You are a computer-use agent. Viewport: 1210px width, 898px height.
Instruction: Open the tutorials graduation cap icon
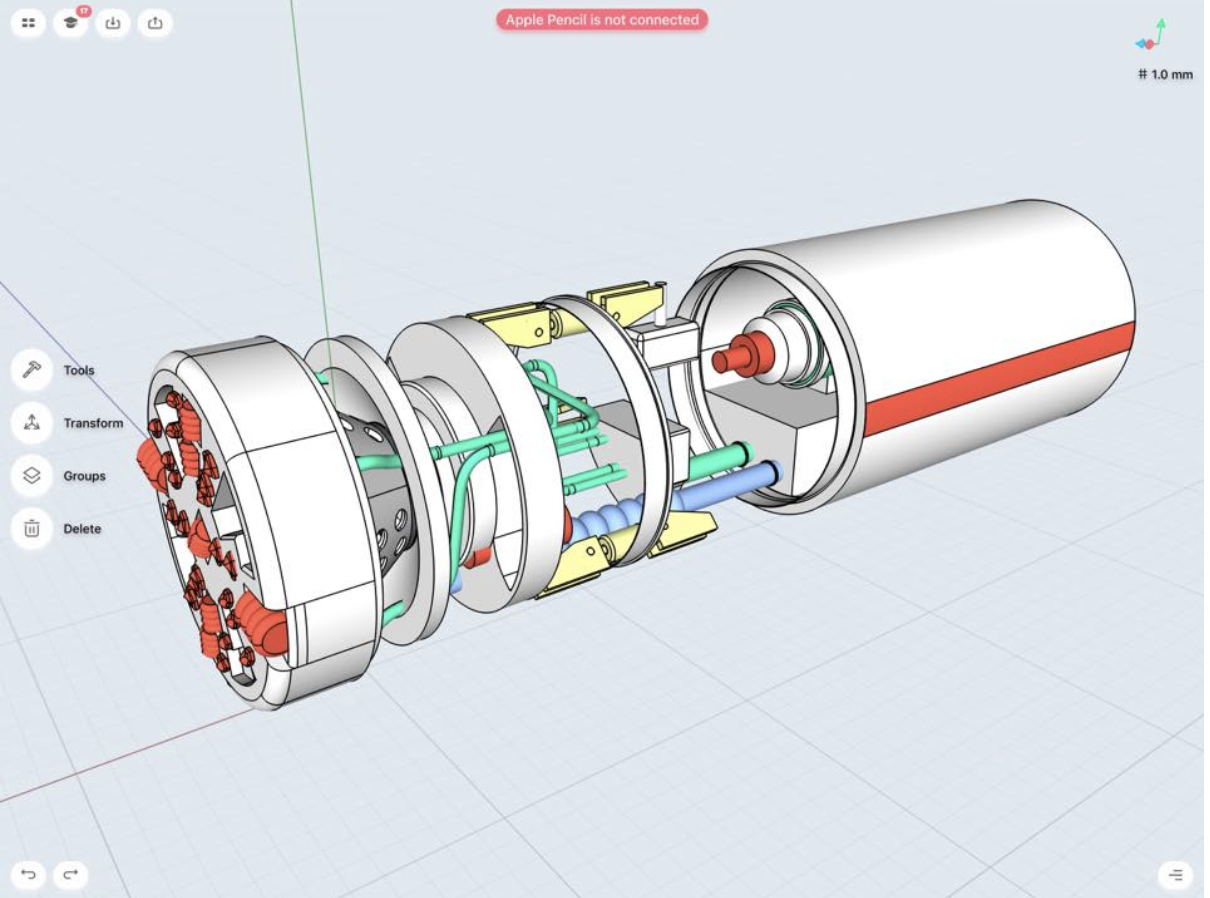[70, 22]
